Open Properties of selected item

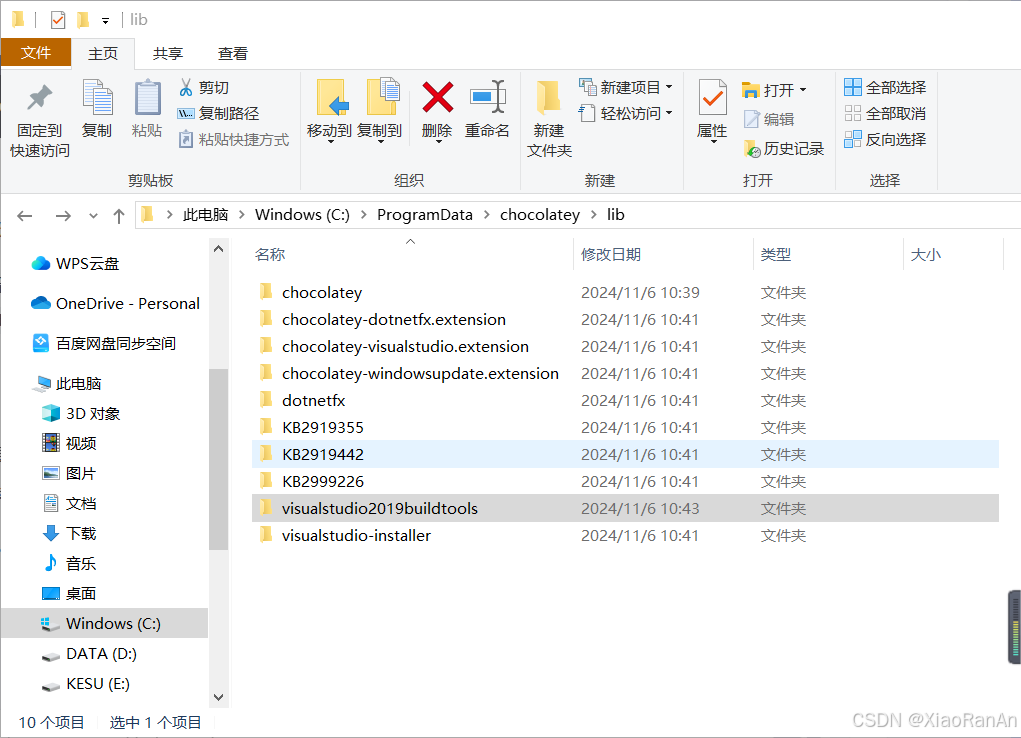tap(712, 109)
